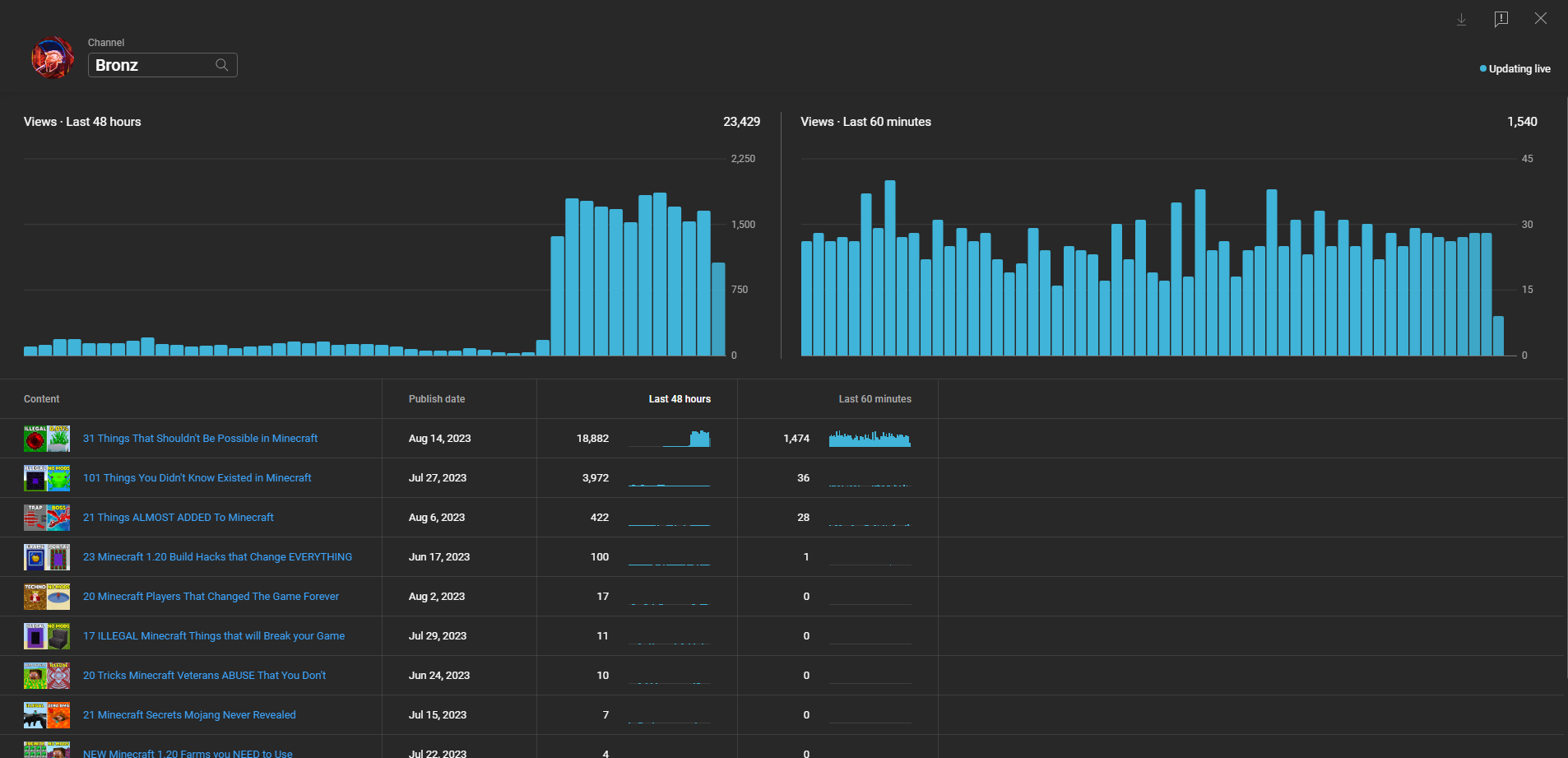This screenshot has height=758, width=1568.
Task: Open '21 Minecraft Secrets Mojang Never Revealed'
Action: [x=189, y=715]
